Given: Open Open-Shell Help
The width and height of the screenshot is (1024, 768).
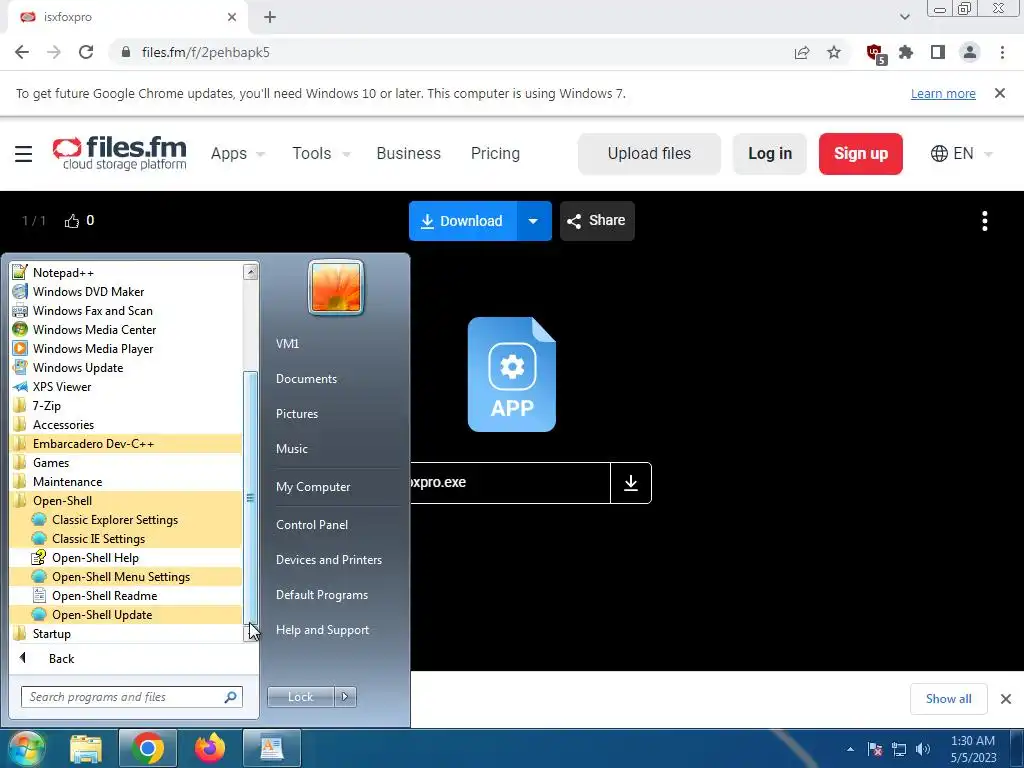Looking at the screenshot, I should click(x=126, y=557).
